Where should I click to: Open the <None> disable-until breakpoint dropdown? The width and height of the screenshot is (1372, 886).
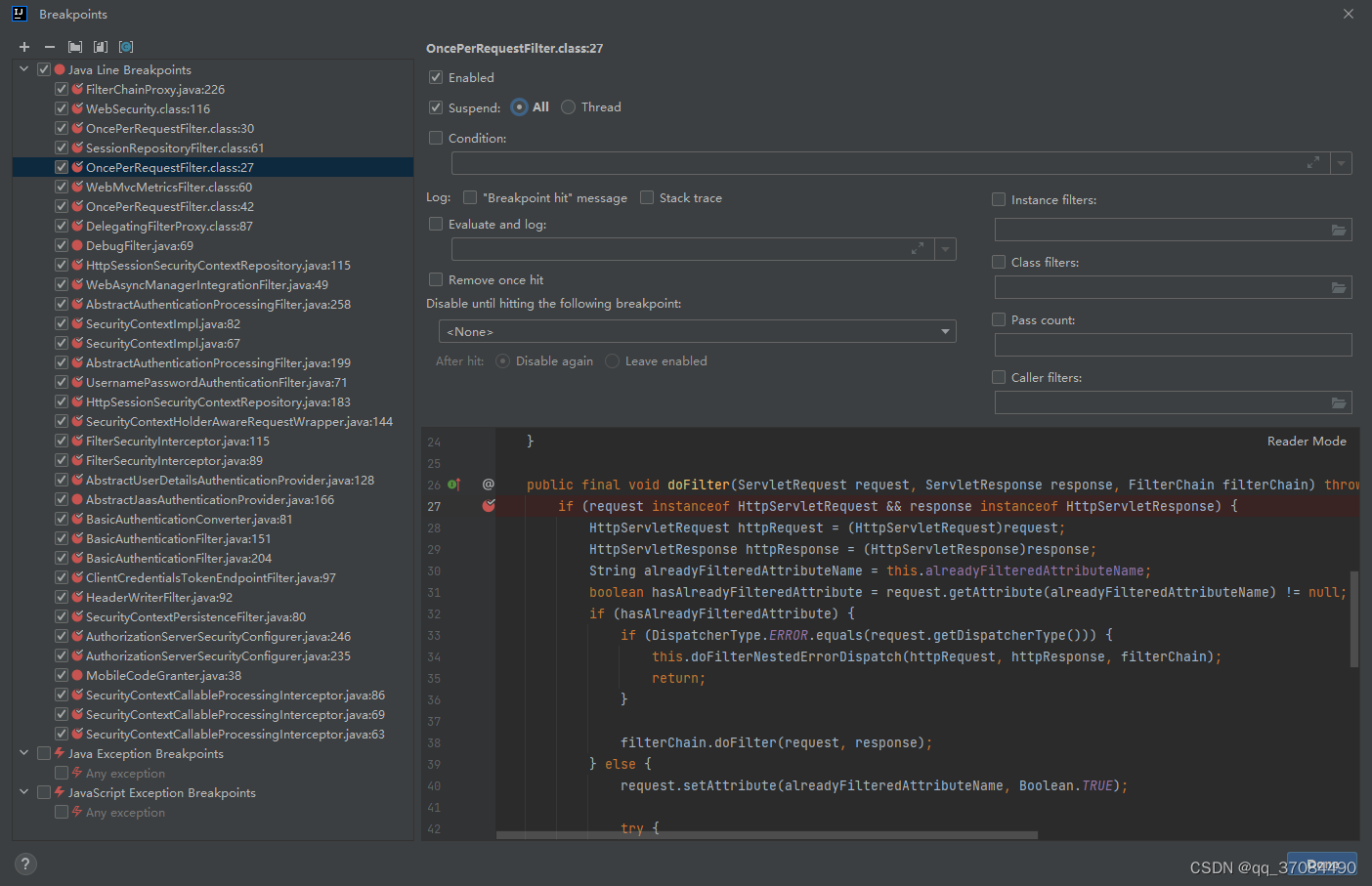tap(698, 331)
